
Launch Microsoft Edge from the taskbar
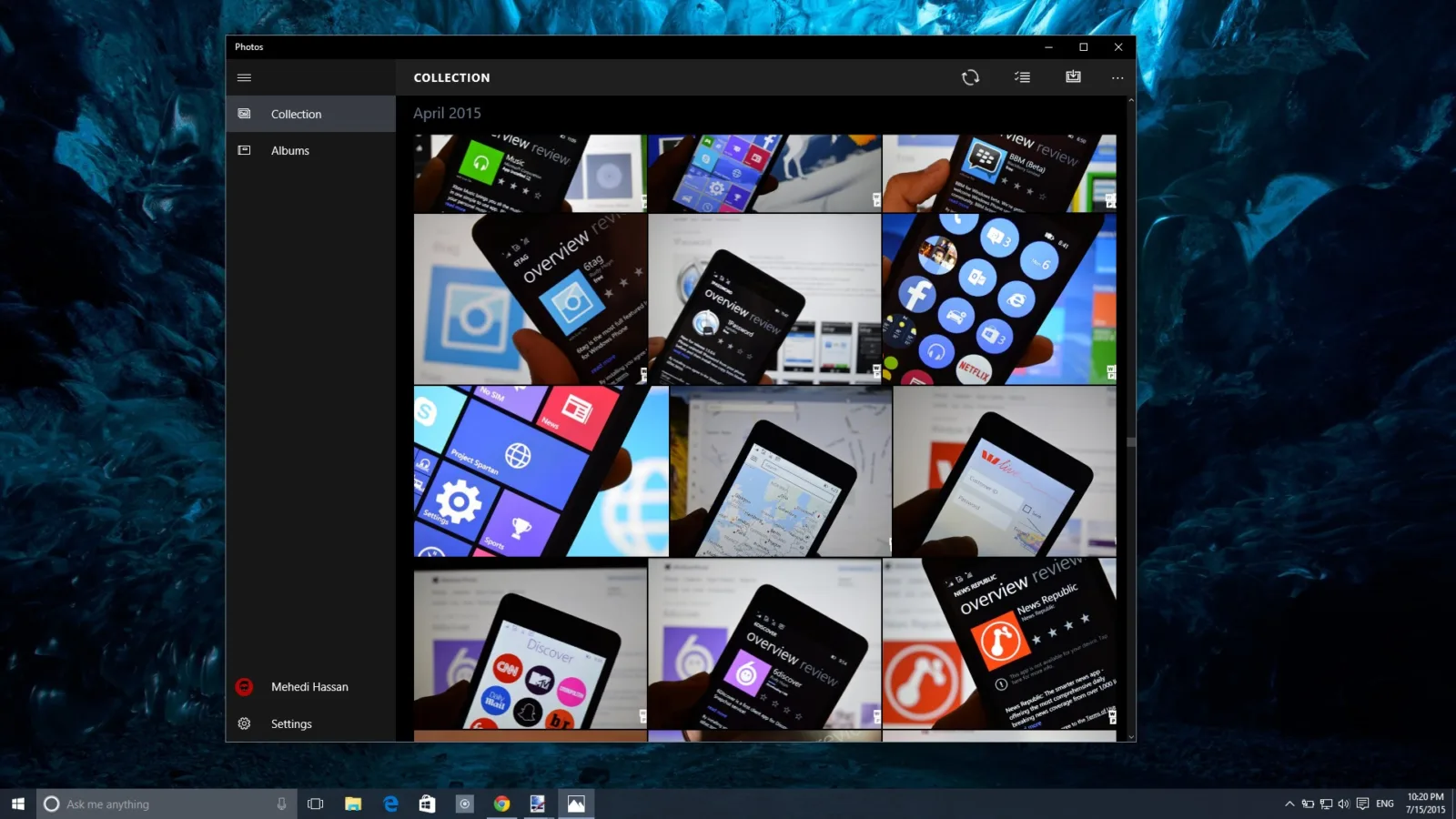pyautogui.click(x=390, y=804)
